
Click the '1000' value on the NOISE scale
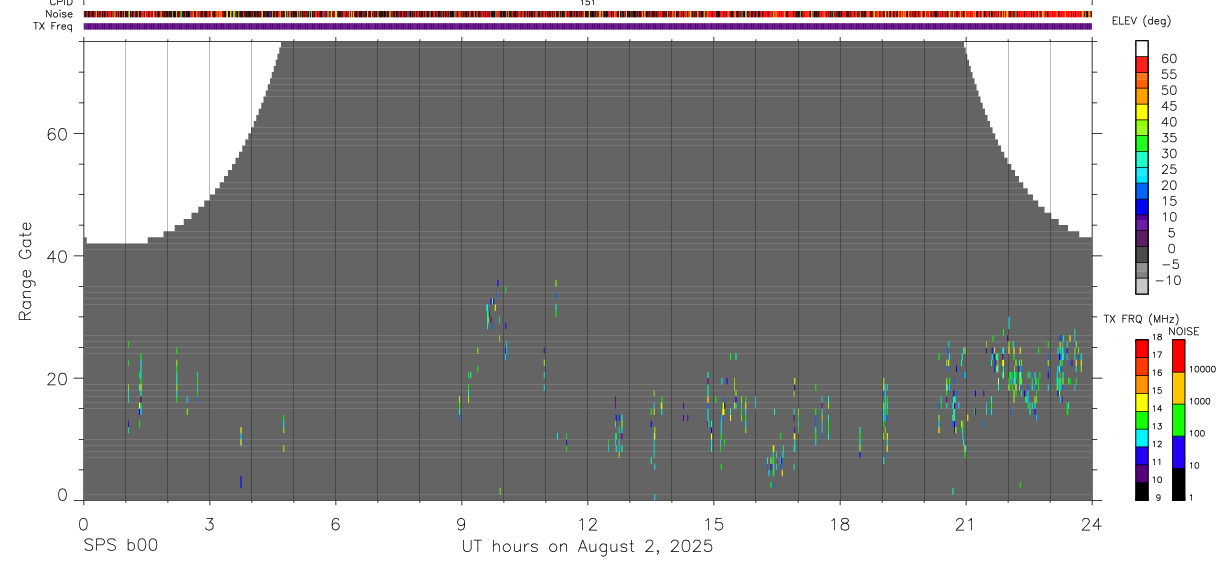[x=1200, y=401]
